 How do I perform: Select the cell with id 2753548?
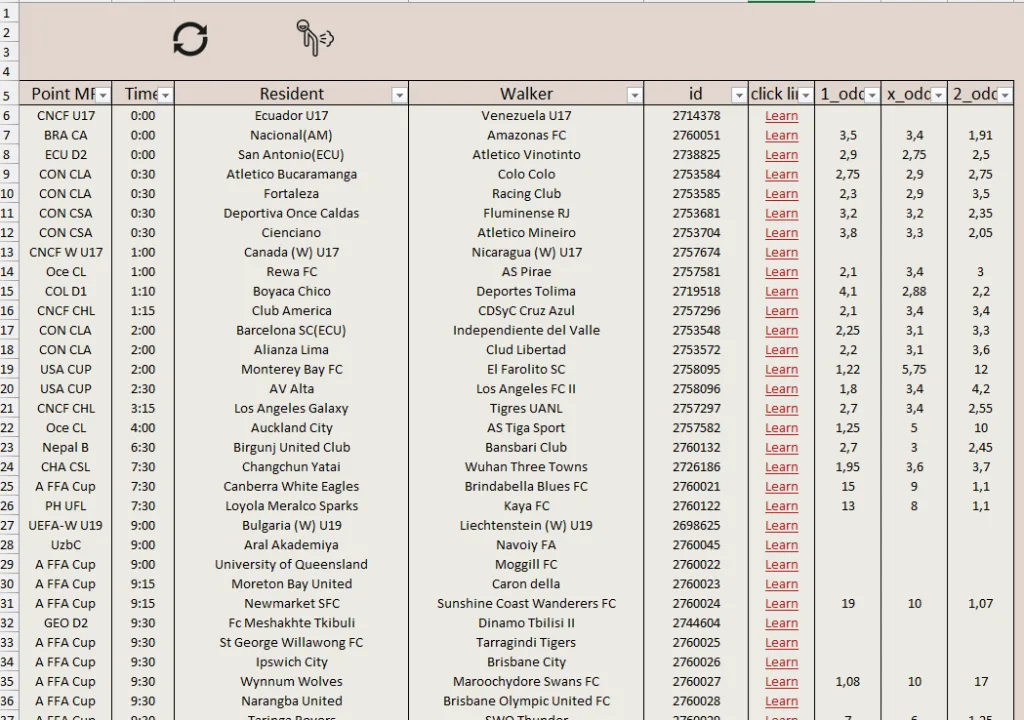click(696, 331)
